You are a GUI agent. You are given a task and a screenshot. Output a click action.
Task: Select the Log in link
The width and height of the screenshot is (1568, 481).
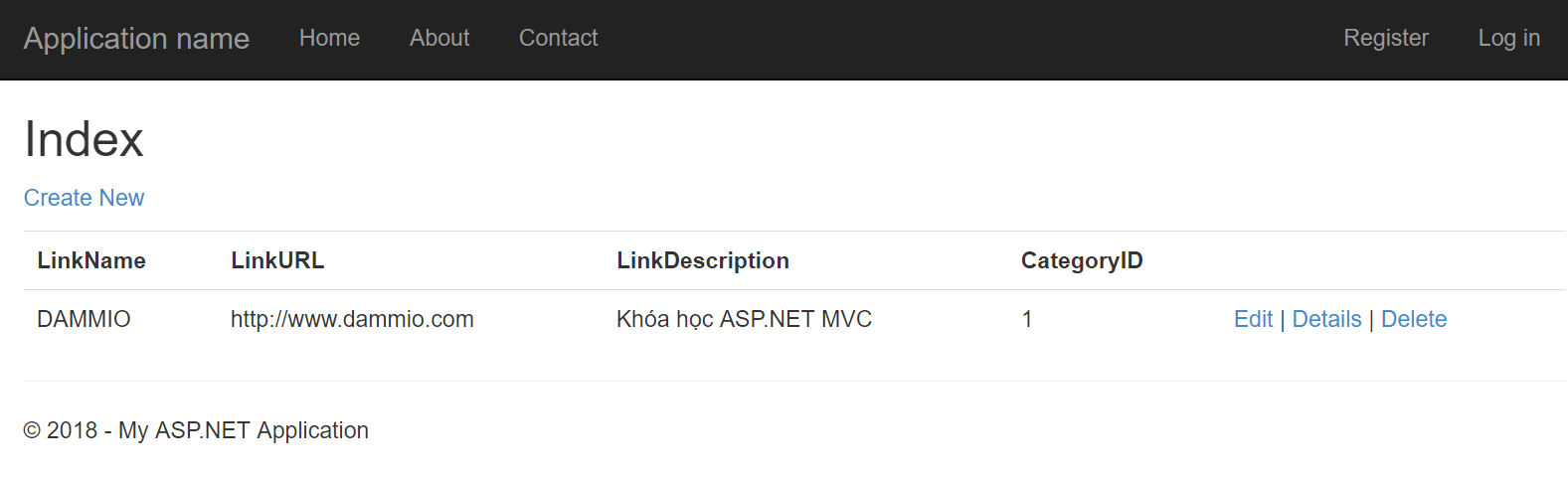tap(1508, 38)
